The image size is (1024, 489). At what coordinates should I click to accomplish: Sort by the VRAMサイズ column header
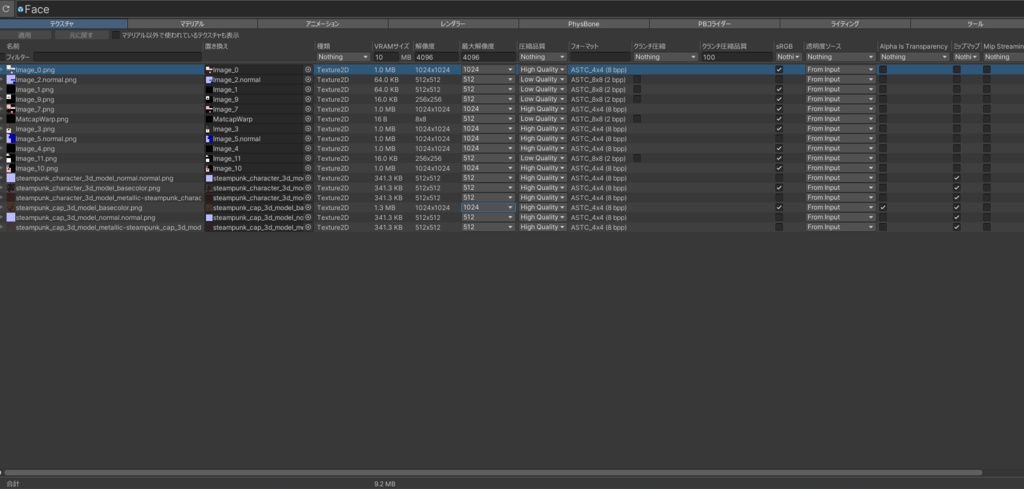point(392,47)
